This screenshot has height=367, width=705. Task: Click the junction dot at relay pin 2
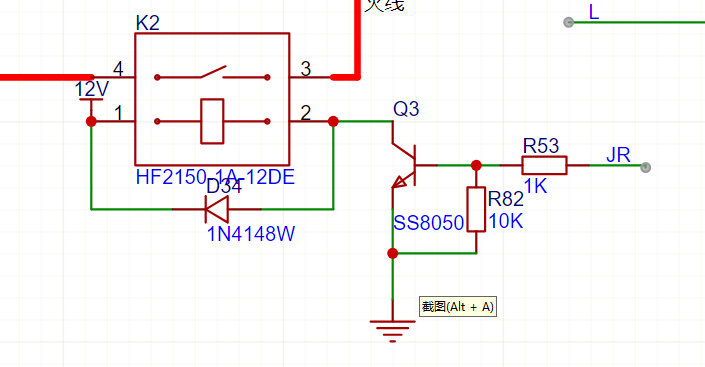coord(333,121)
